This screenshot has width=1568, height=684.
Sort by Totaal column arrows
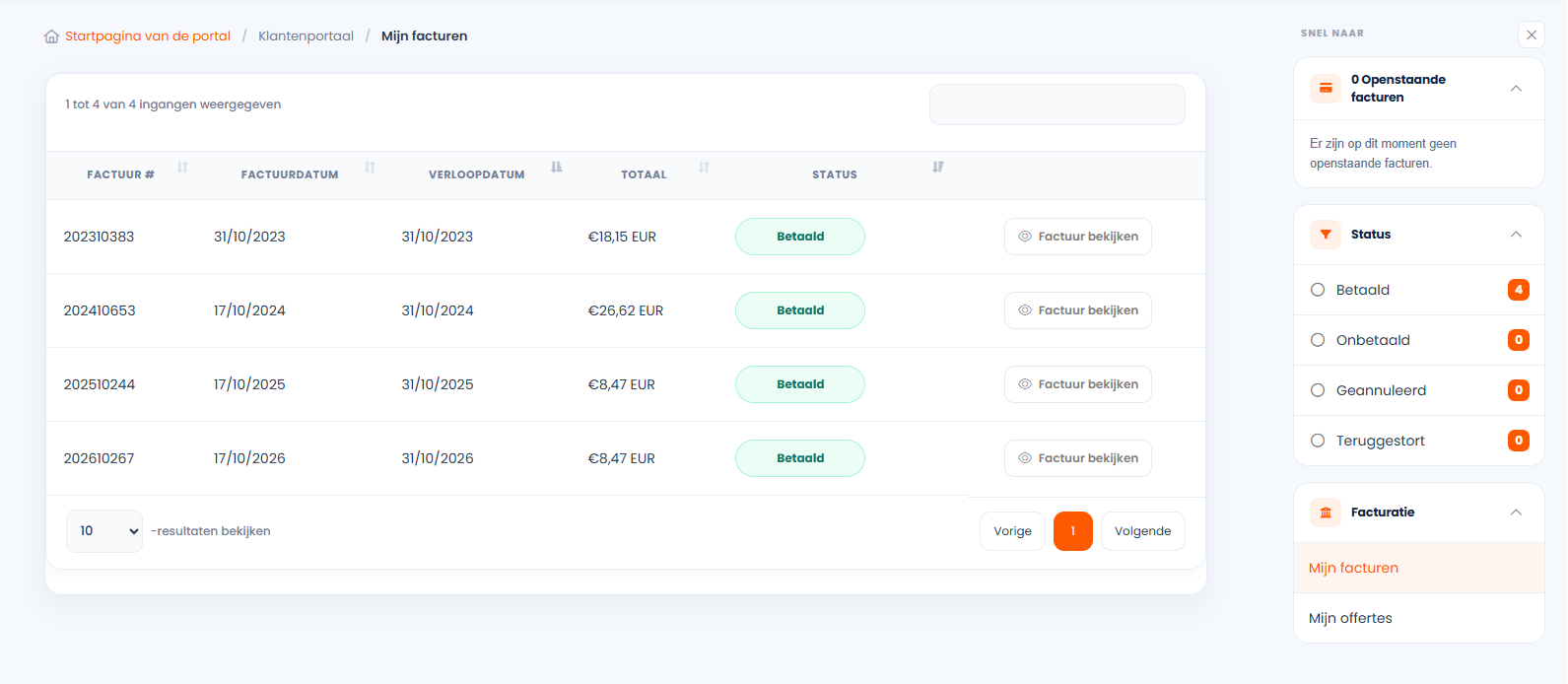[x=704, y=168]
